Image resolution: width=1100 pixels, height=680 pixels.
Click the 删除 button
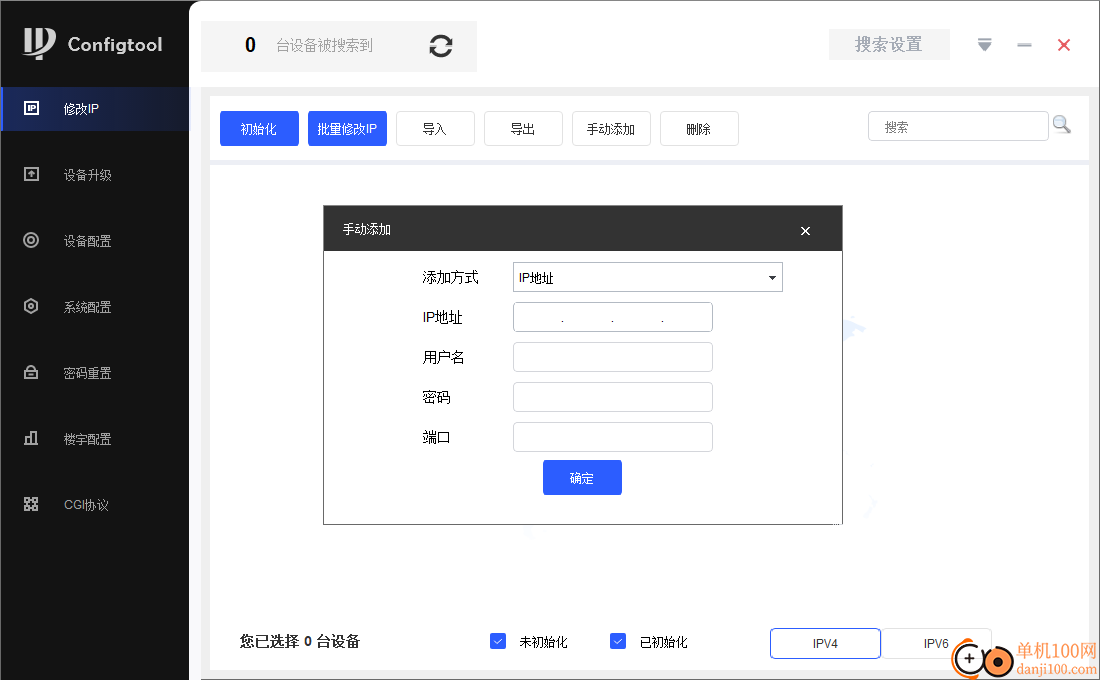coord(699,128)
